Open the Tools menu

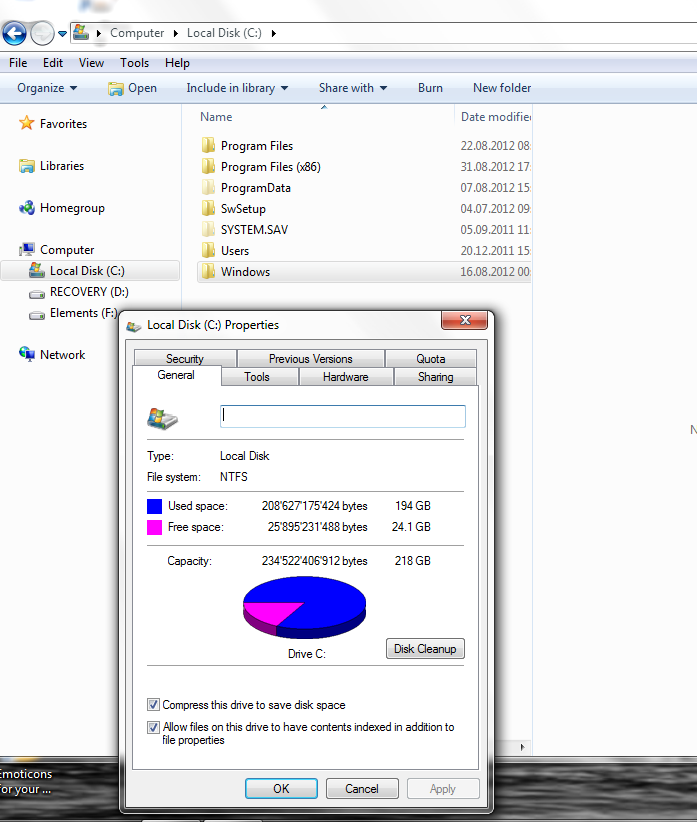coord(135,63)
